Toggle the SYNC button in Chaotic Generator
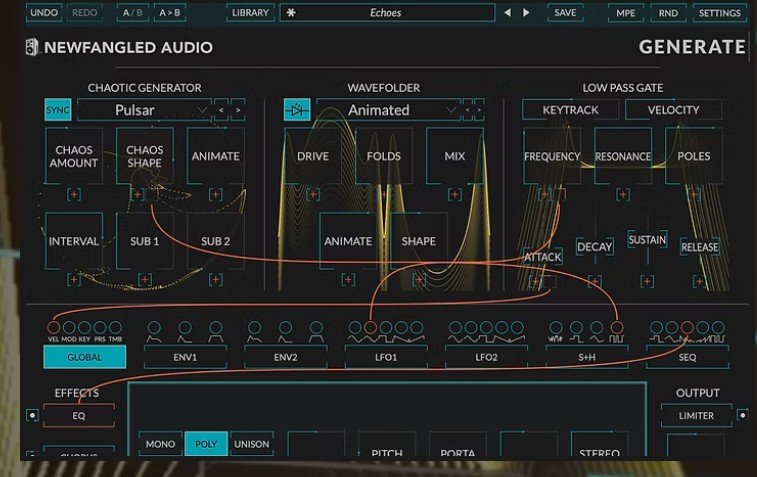 tap(58, 110)
